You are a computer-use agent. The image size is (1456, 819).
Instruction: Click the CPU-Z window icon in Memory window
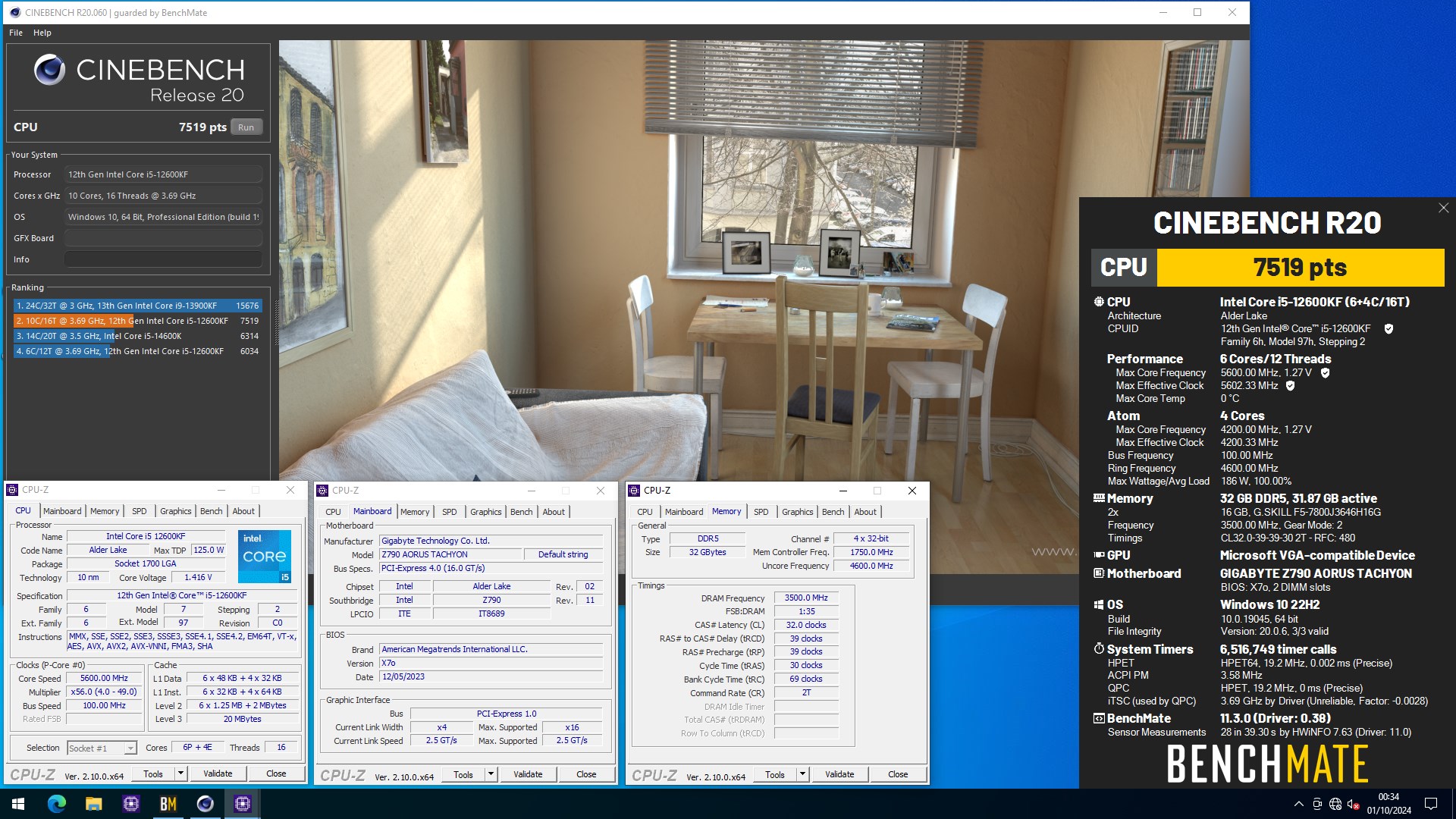pyautogui.click(x=634, y=491)
